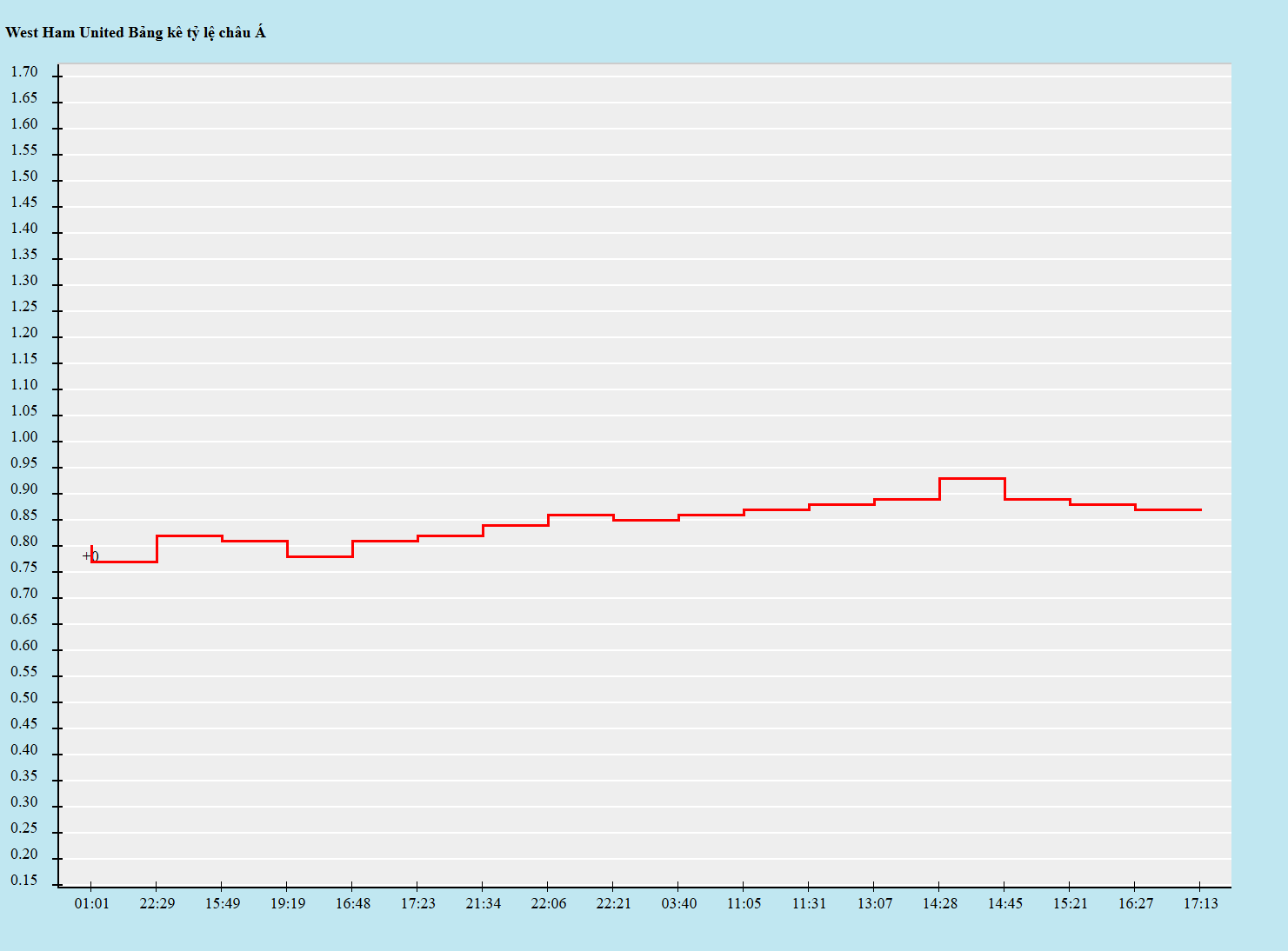This screenshot has height=951, width=1288.
Task: Click the 0.50 y-axis value label
Action: pos(24,698)
